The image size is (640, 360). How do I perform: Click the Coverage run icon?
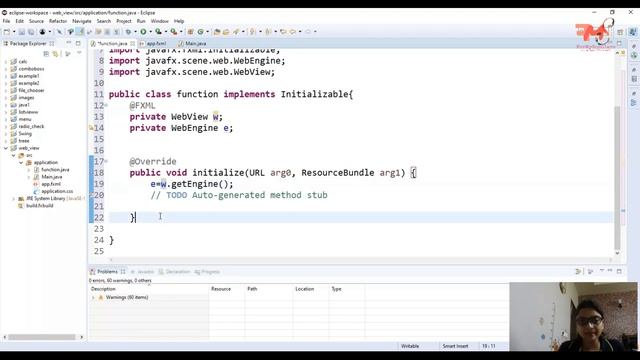pyautogui.click(x=158, y=32)
